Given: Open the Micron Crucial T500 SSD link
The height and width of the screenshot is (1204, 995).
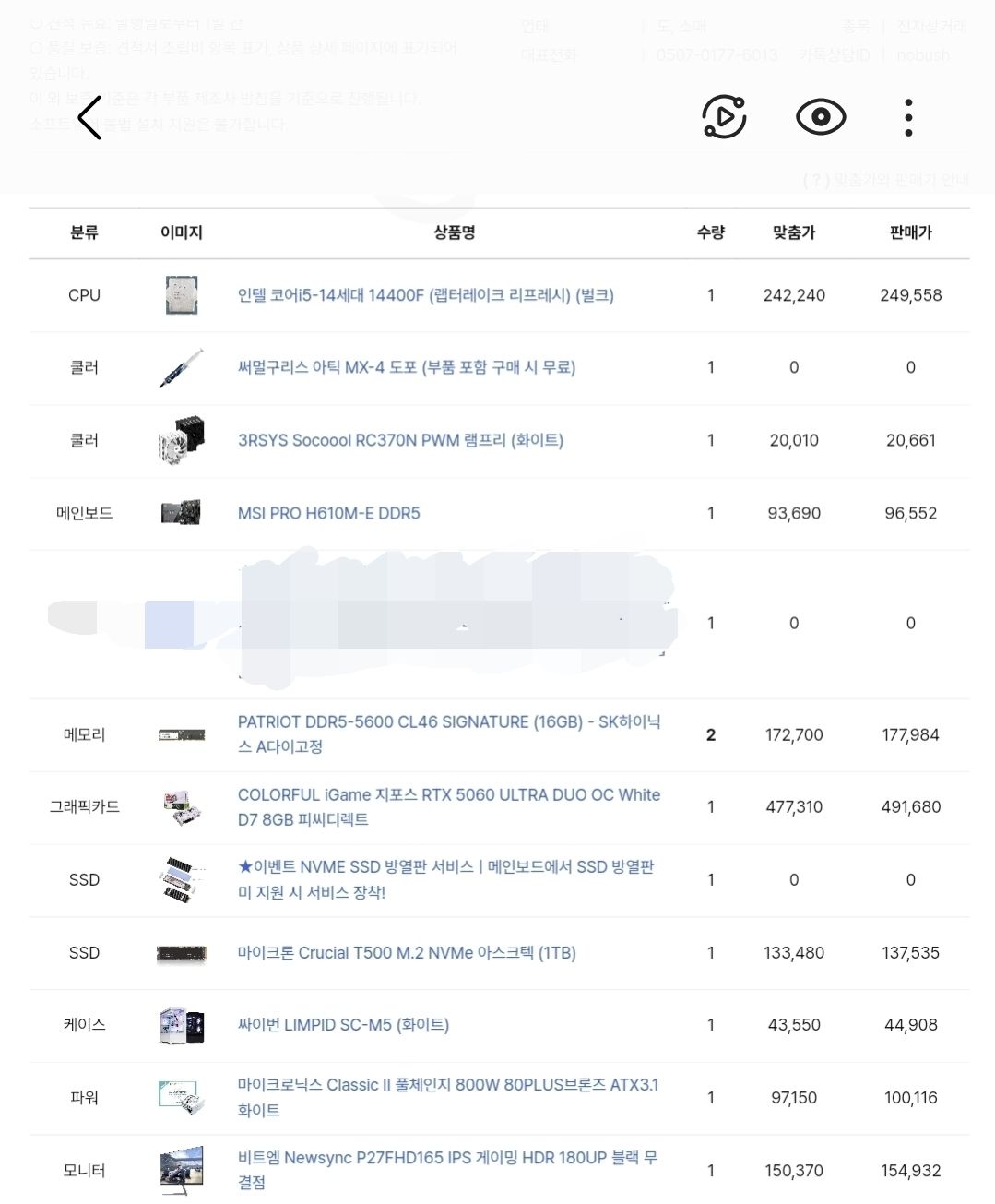Looking at the screenshot, I should (407, 953).
